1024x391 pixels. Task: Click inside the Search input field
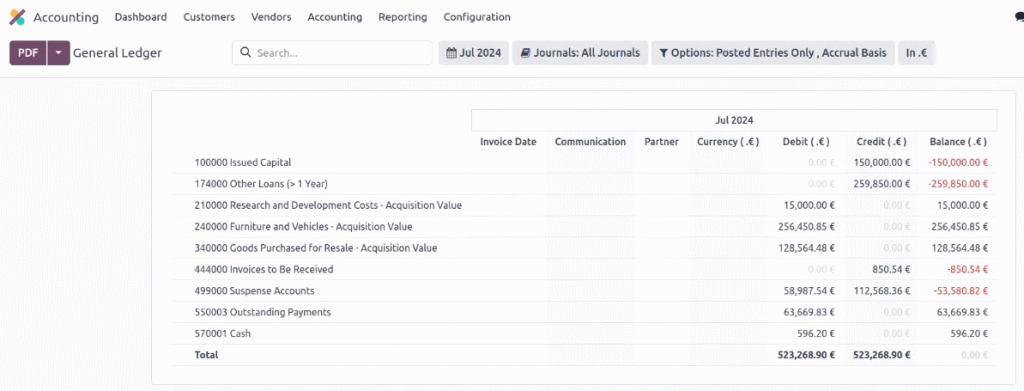point(332,53)
